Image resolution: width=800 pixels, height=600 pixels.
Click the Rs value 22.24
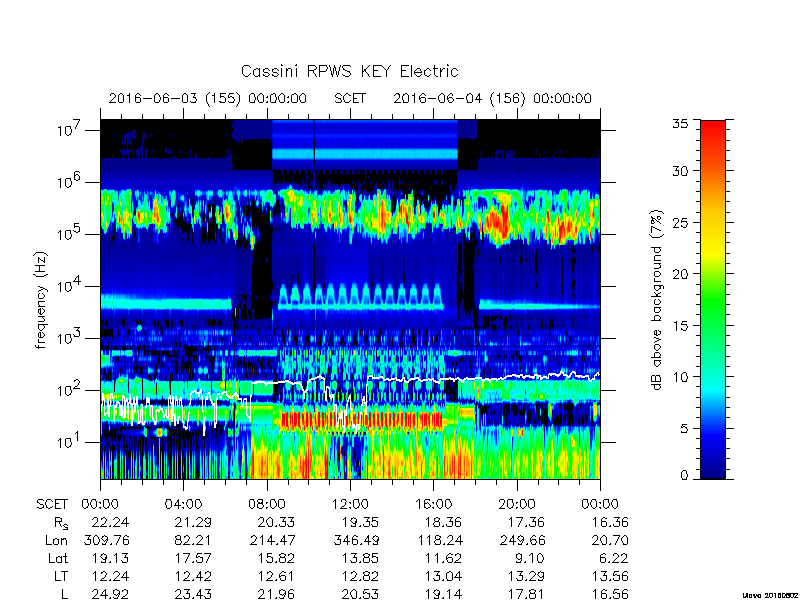tap(110, 522)
